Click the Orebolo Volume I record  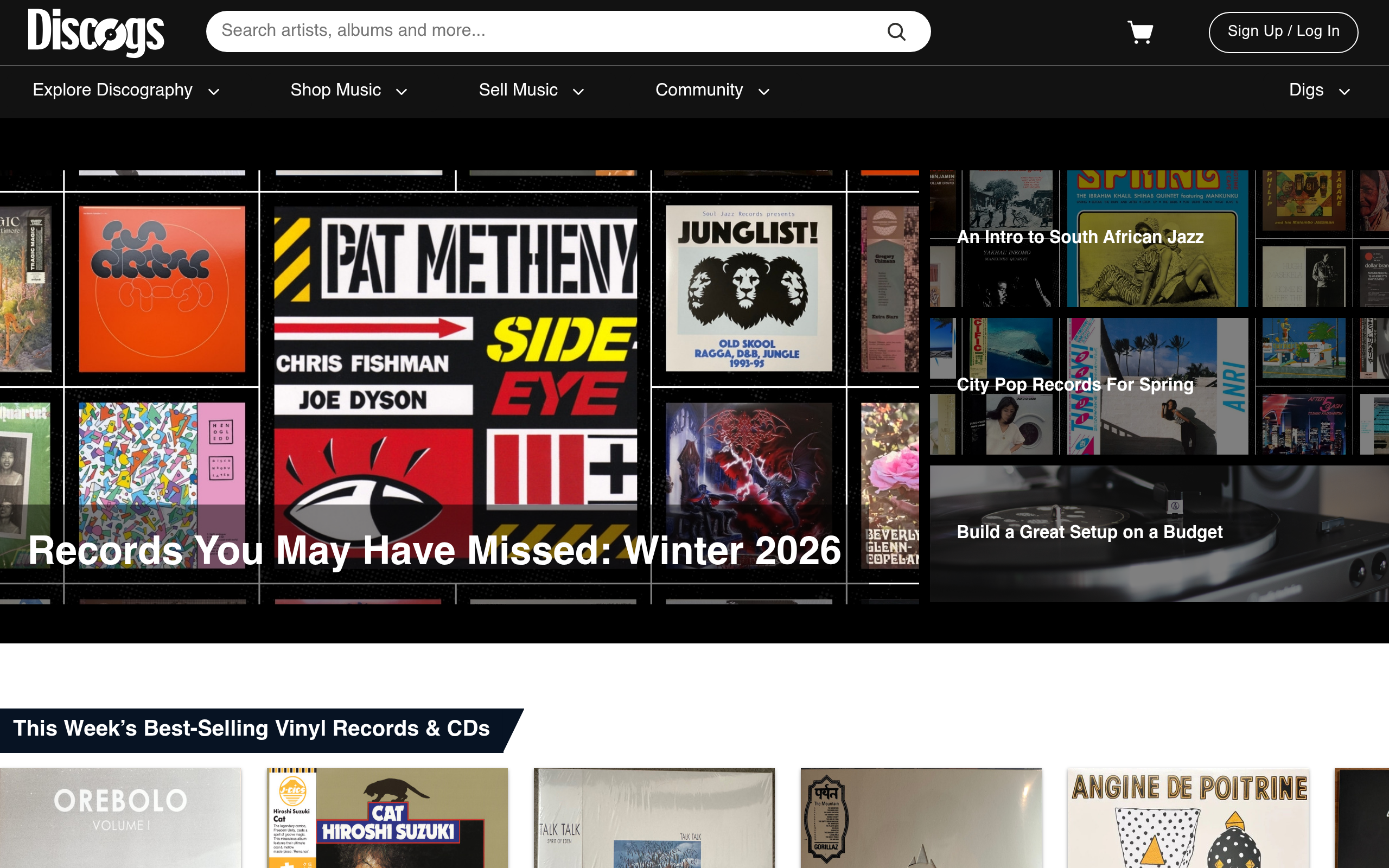coord(120,818)
